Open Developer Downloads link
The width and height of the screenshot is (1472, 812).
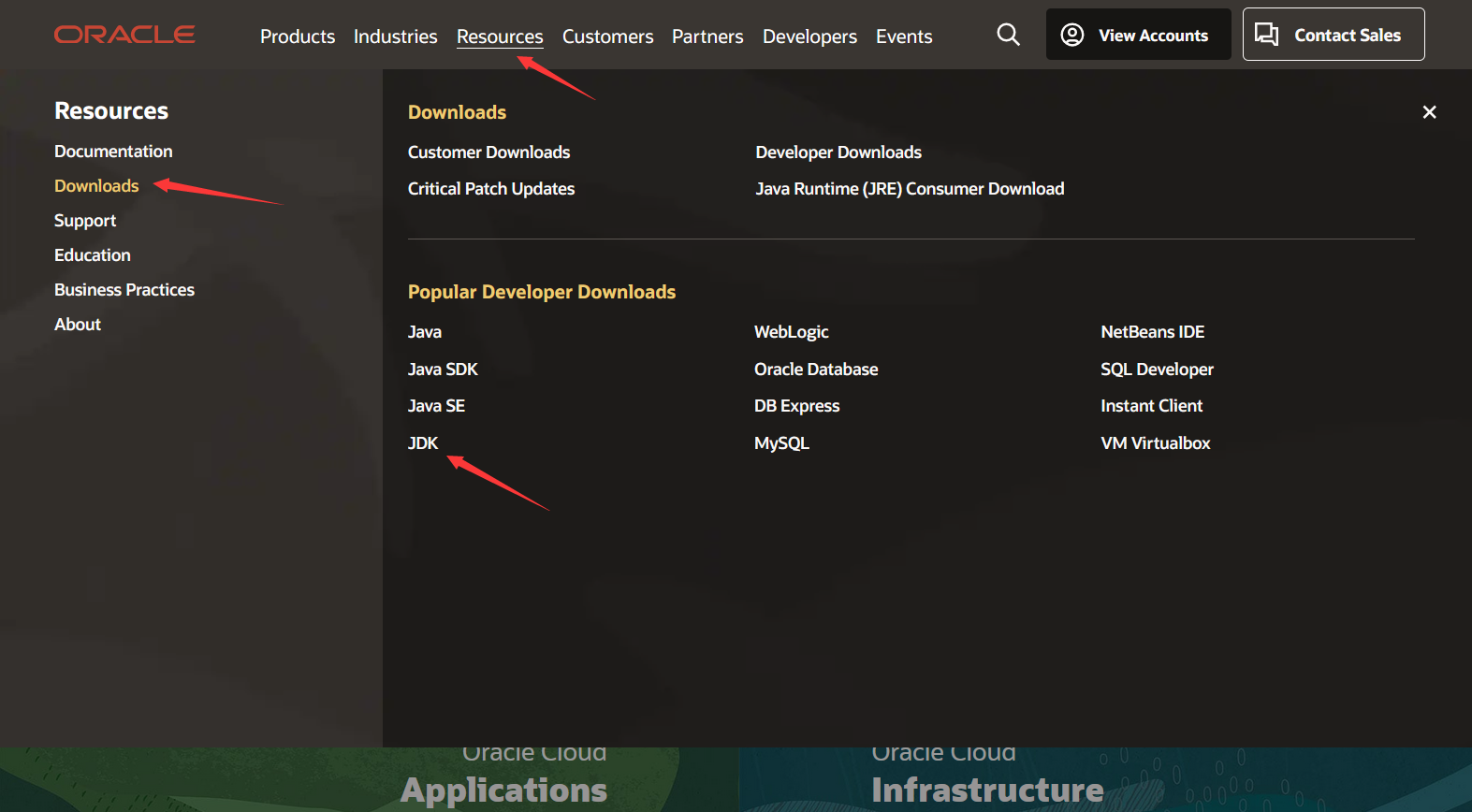[x=838, y=152]
